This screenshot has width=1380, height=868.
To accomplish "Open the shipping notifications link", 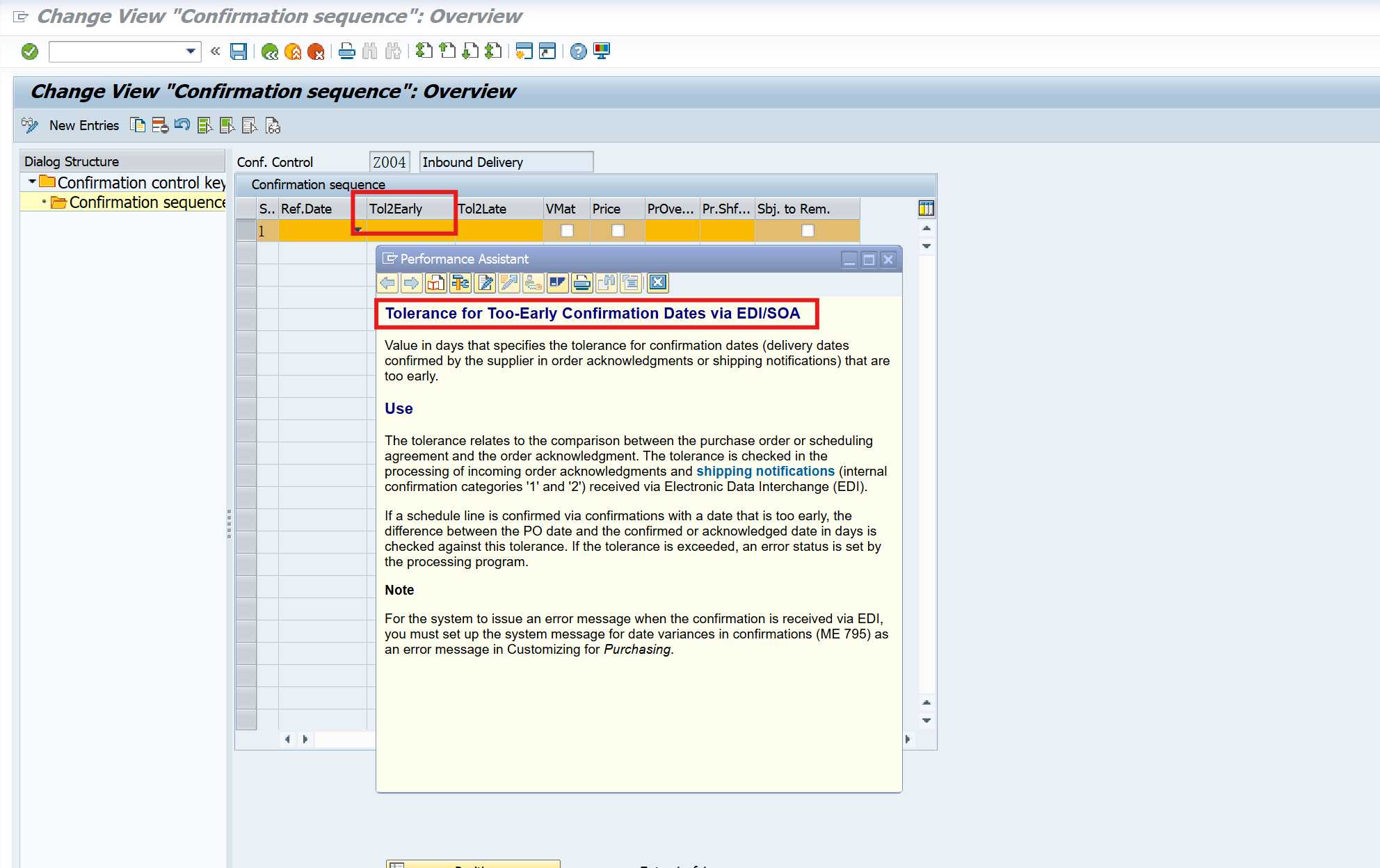I will [x=765, y=471].
